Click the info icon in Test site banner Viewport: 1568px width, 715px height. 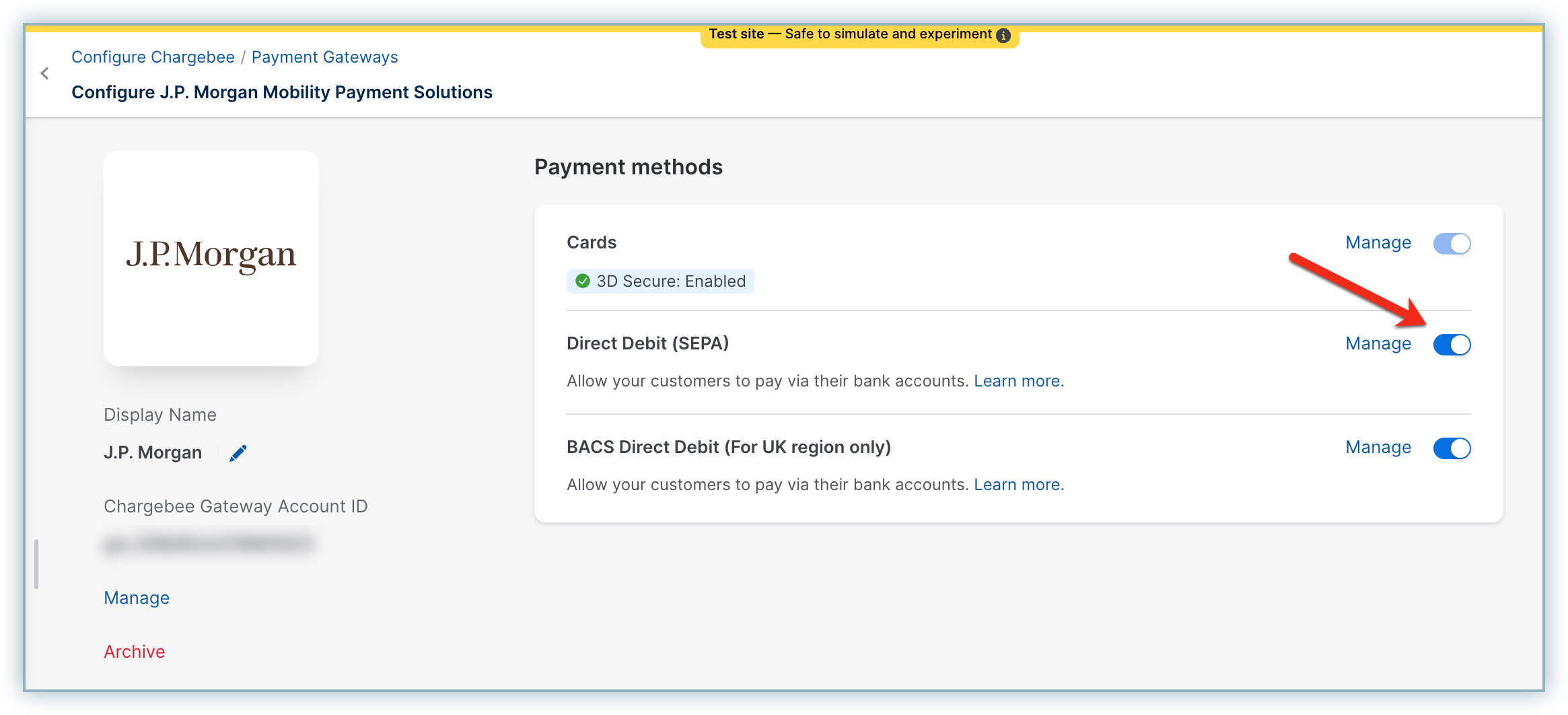[1003, 36]
